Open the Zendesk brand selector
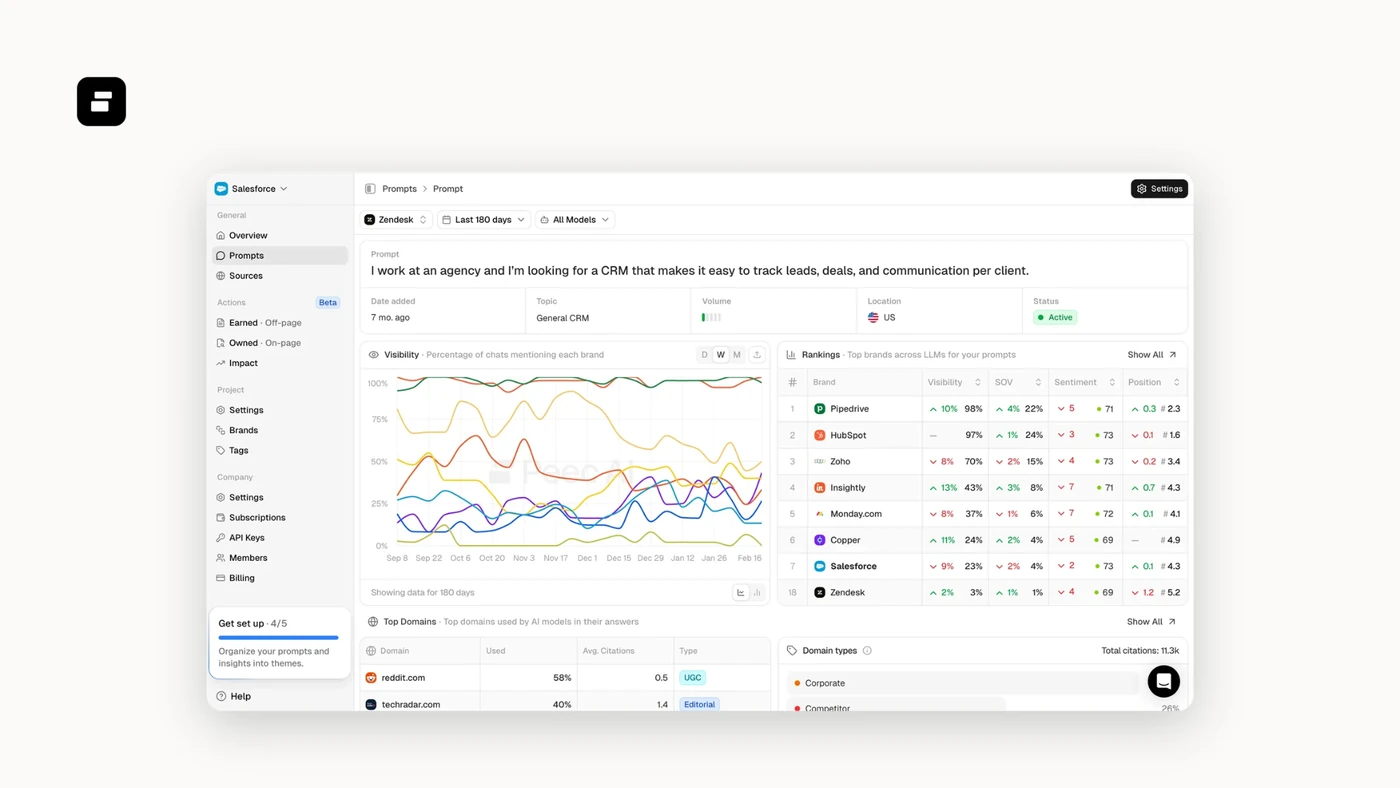1400x788 pixels. point(396,220)
